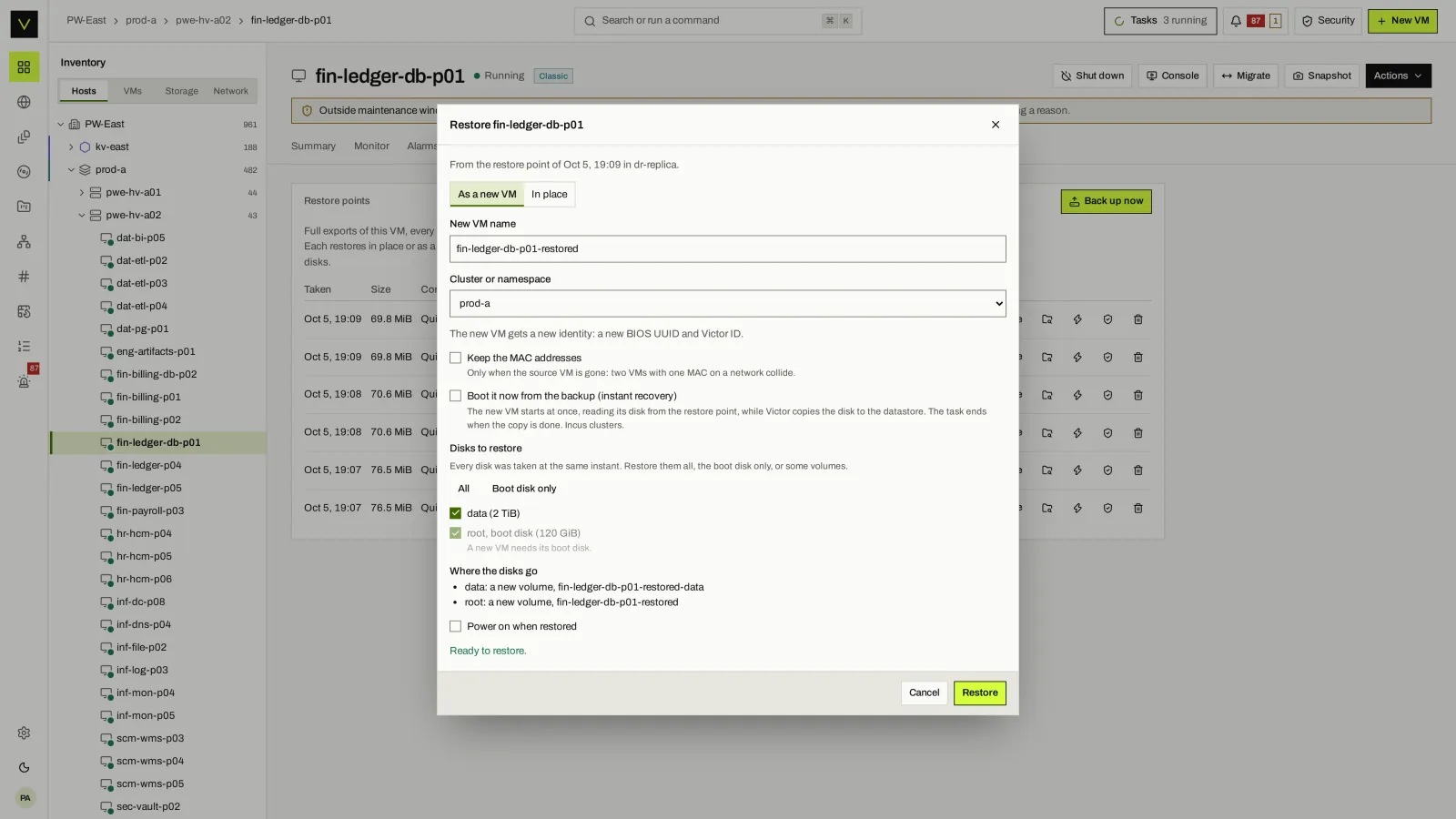The image size is (1456, 819).
Task: Click the Back up now button
Action: point(1106,201)
